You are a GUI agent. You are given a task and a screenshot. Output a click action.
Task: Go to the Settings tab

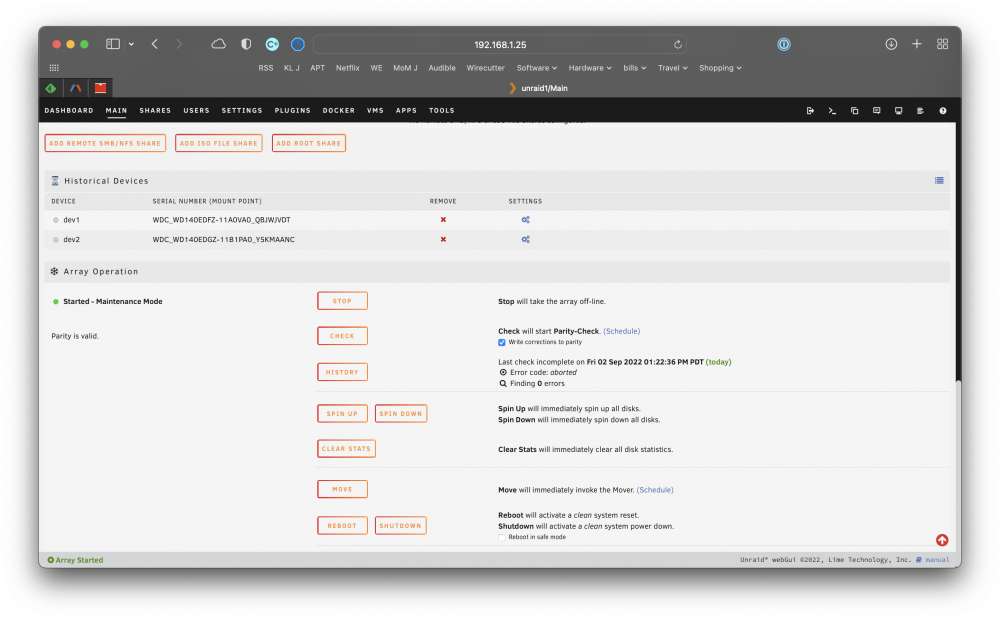click(x=242, y=110)
